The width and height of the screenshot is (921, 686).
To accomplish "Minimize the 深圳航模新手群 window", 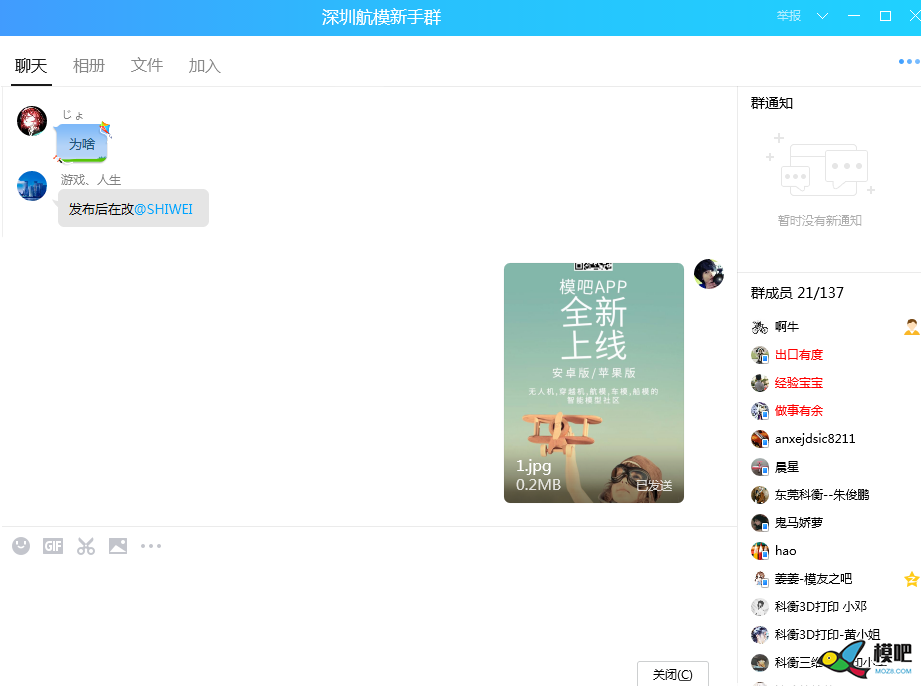I will tap(854, 16).
